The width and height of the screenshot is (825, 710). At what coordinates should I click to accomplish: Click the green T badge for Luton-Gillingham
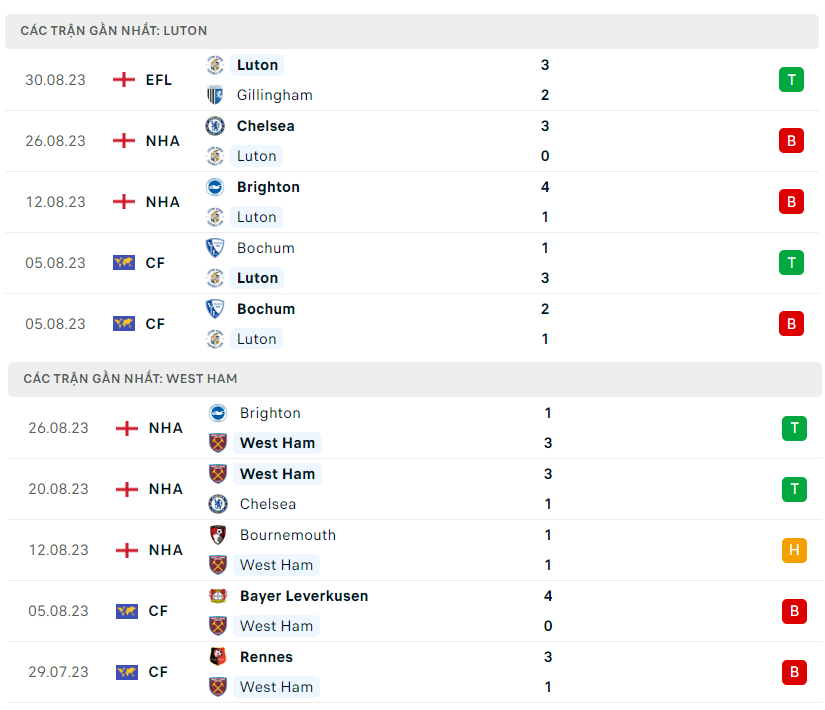[x=791, y=80]
